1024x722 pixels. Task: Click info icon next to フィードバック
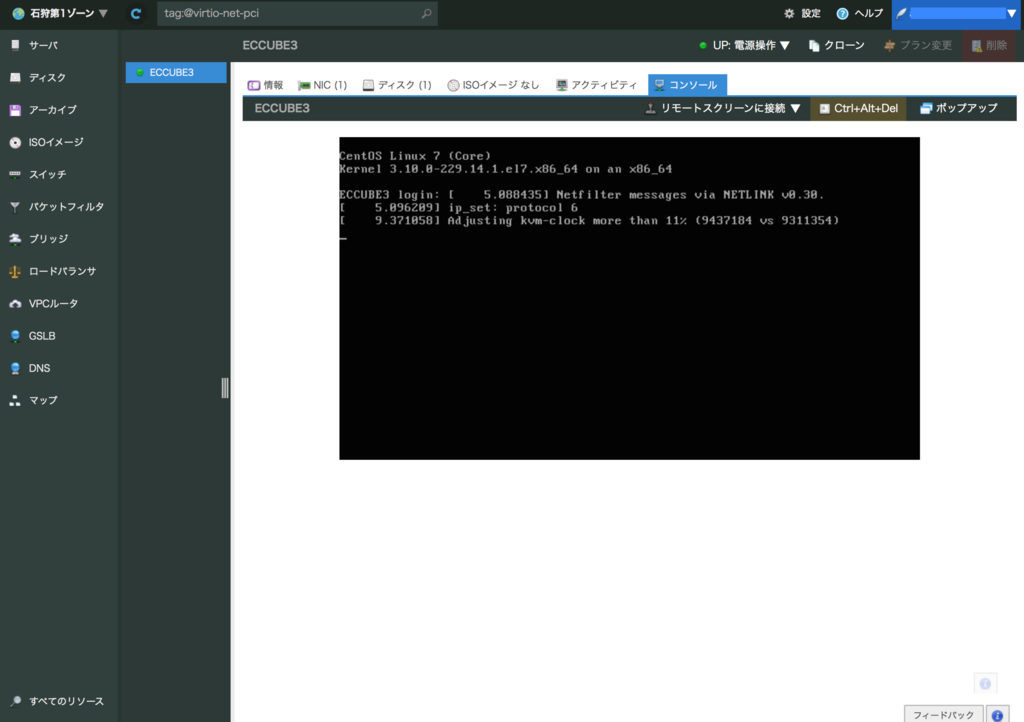point(997,715)
